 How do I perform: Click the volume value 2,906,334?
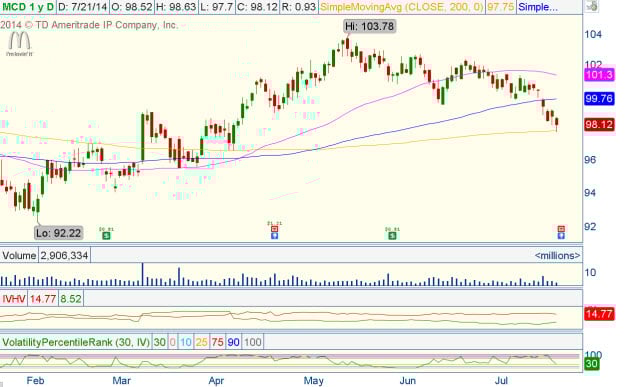(x=64, y=255)
